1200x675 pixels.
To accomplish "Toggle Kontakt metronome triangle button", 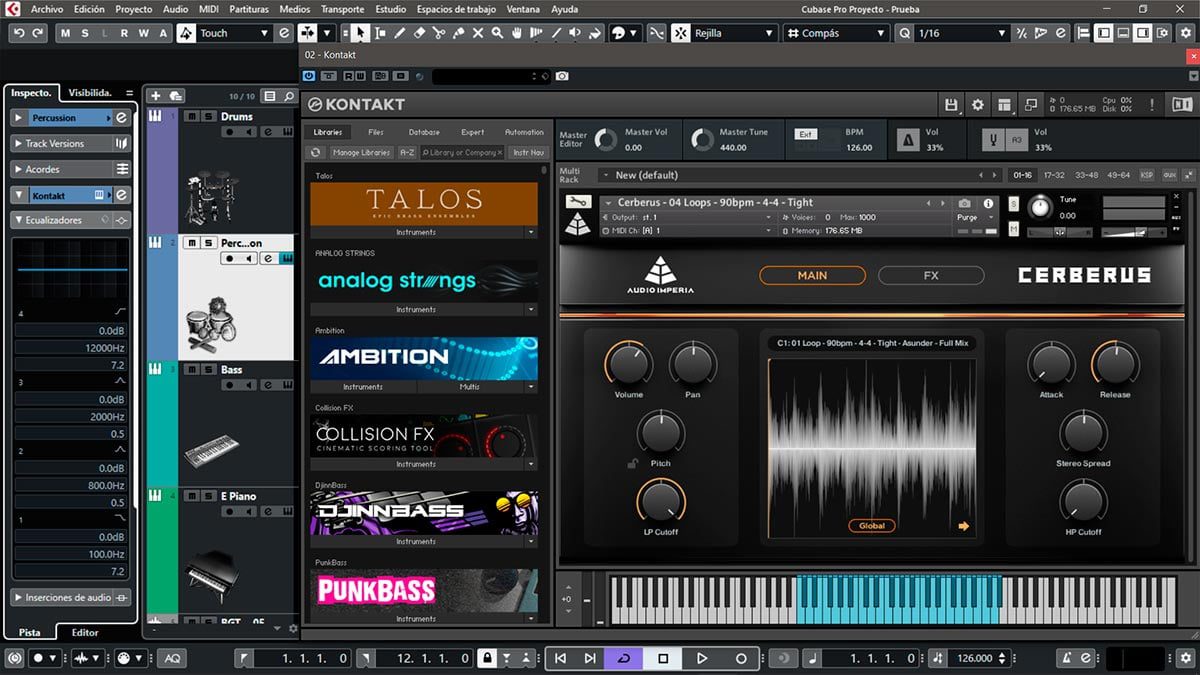I will (908, 139).
